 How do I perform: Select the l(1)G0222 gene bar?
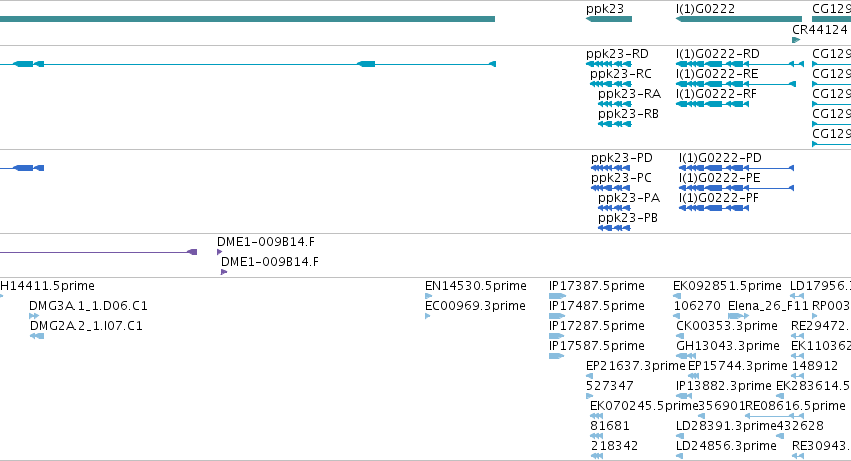[739, 19]
